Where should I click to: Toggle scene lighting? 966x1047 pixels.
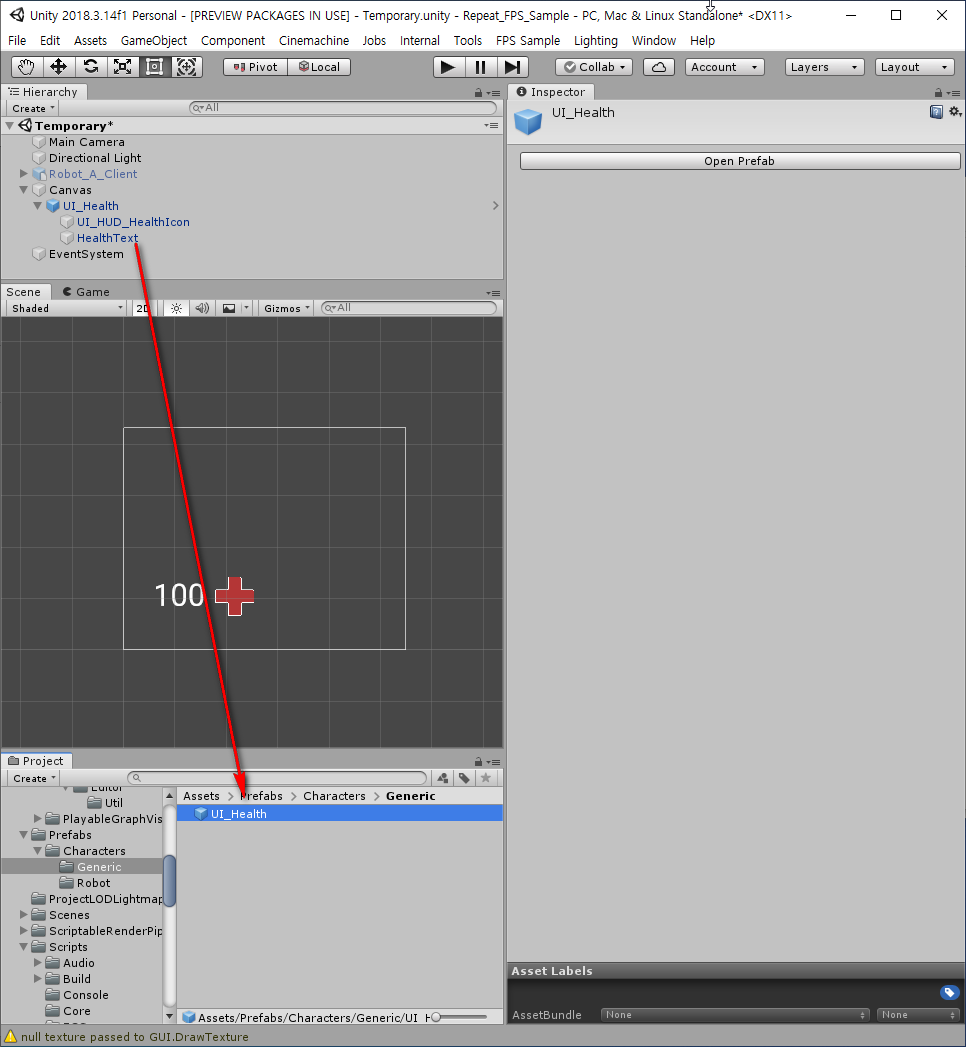coord(176,308)
